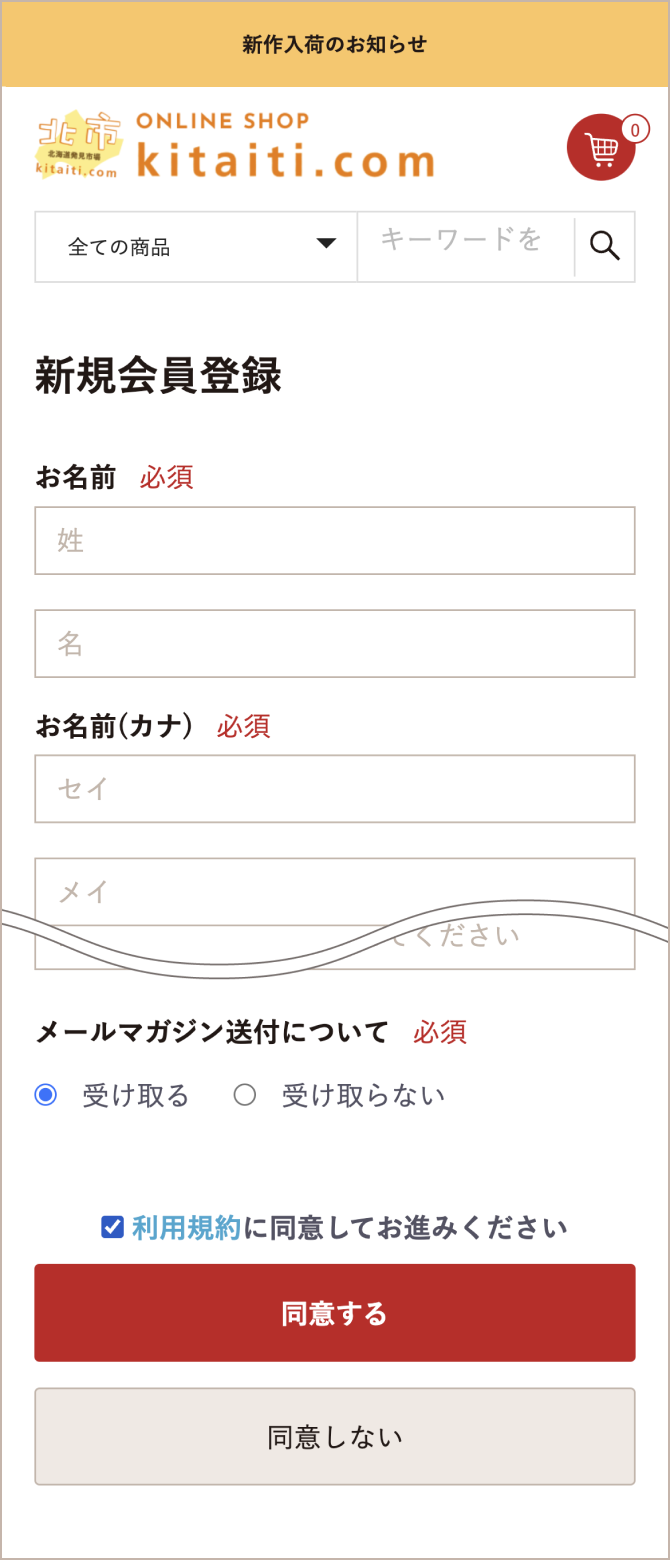
Task: Click the cart item count badge
Action: tap(635, 130)
